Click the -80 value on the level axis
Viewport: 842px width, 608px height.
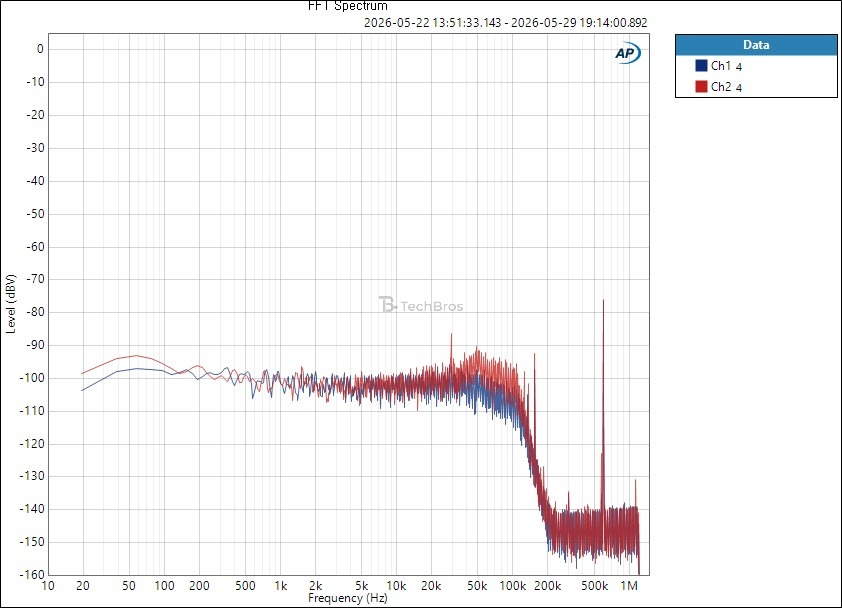point(34,312)
